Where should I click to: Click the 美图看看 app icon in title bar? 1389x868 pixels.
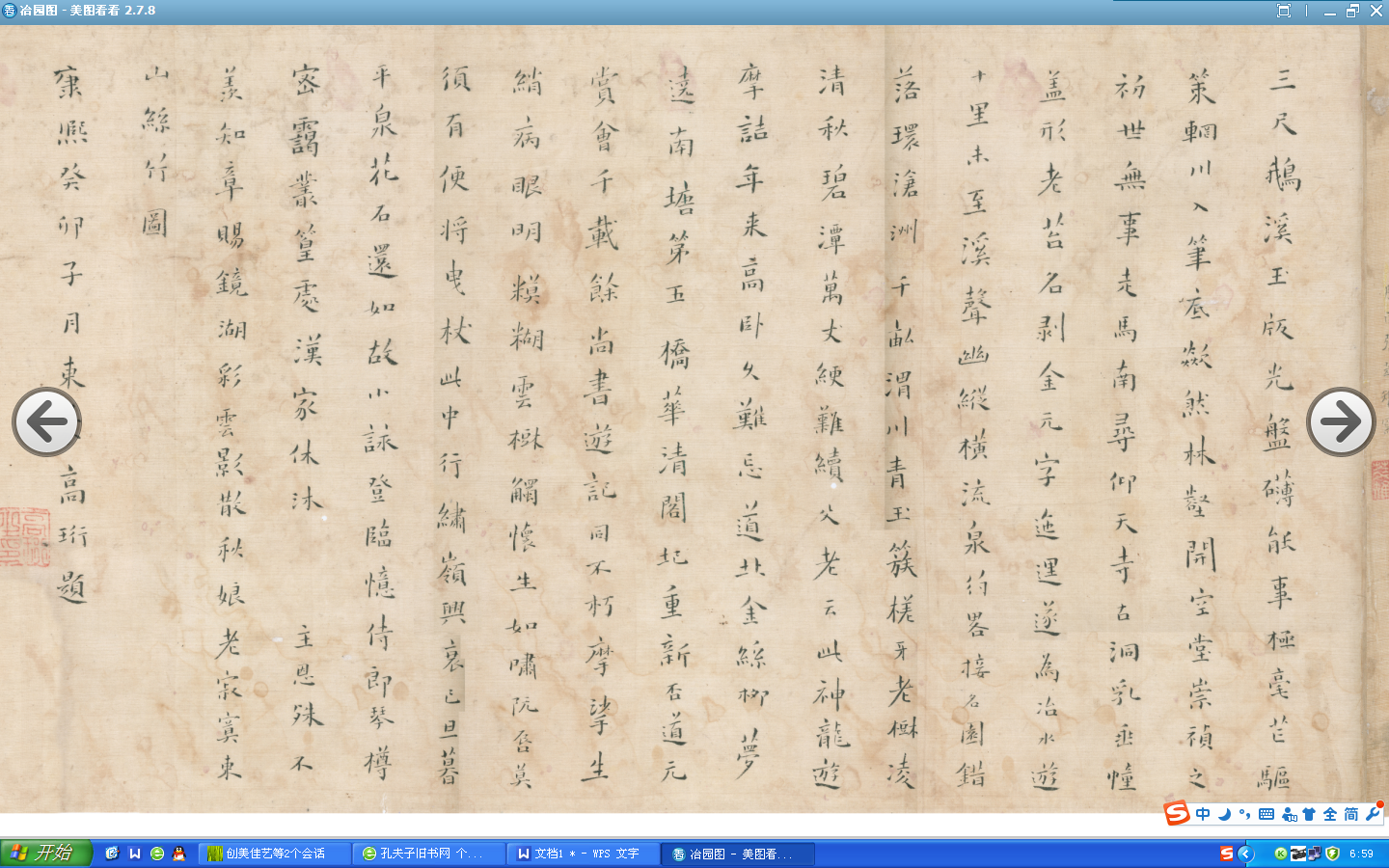[10, 11]
